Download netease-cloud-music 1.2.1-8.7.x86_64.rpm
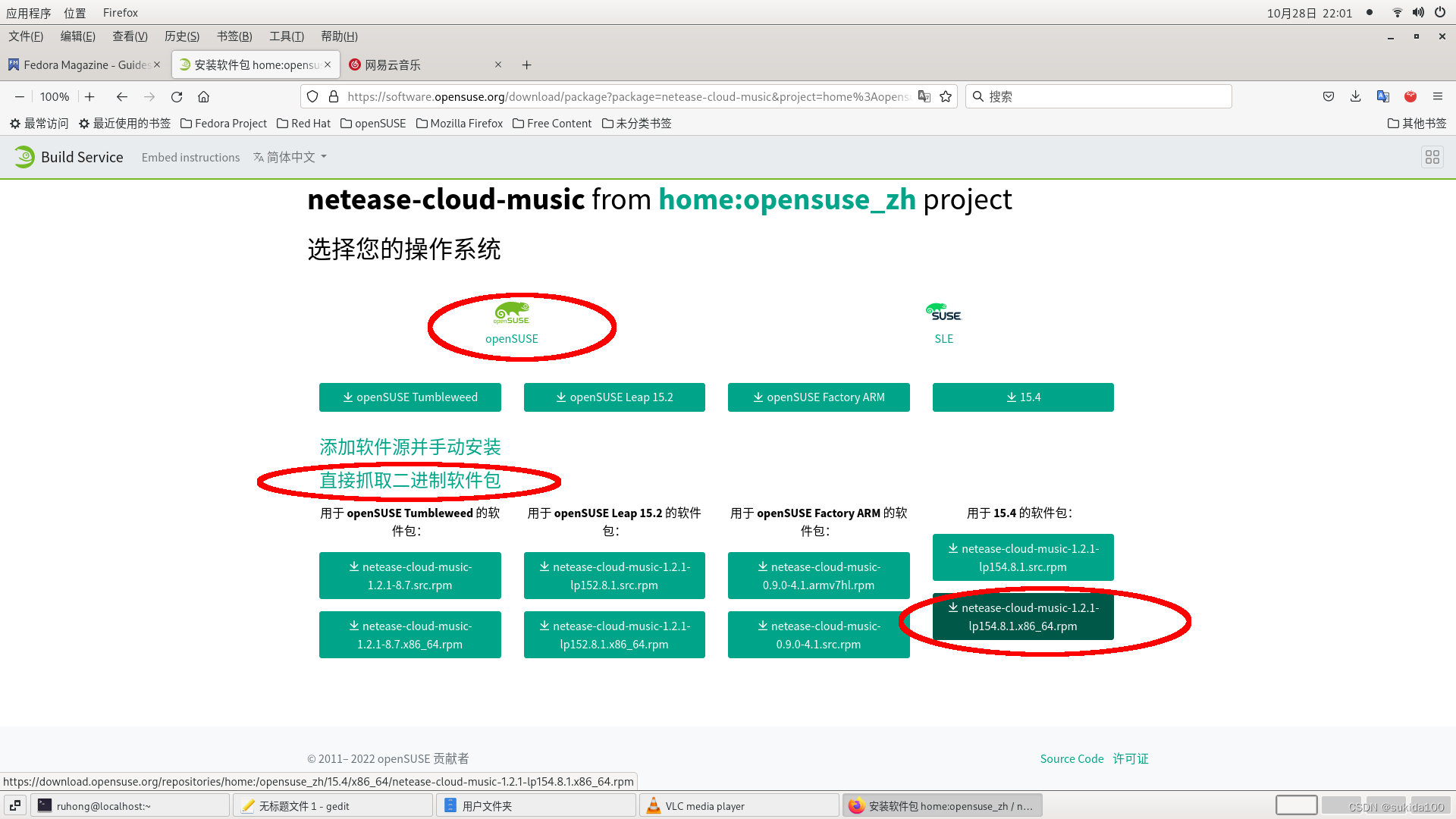The width and height of the screenshot is (1456, 819). tap(409, 635)
